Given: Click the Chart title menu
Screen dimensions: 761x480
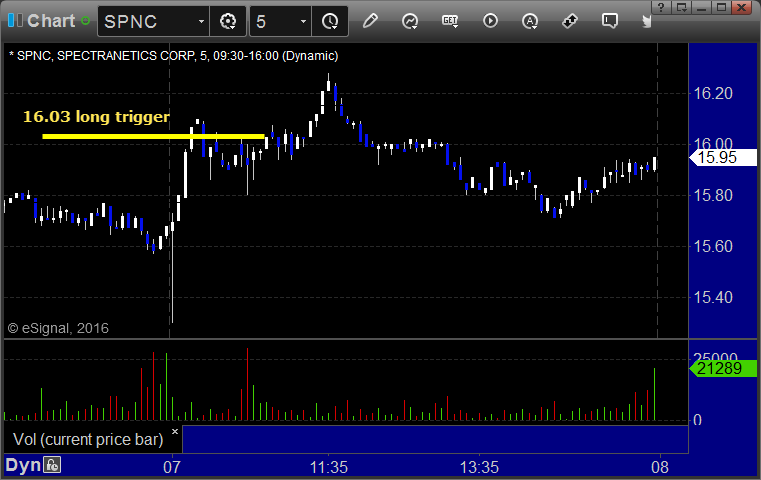Looking at the screenshot, I should 51,21.
